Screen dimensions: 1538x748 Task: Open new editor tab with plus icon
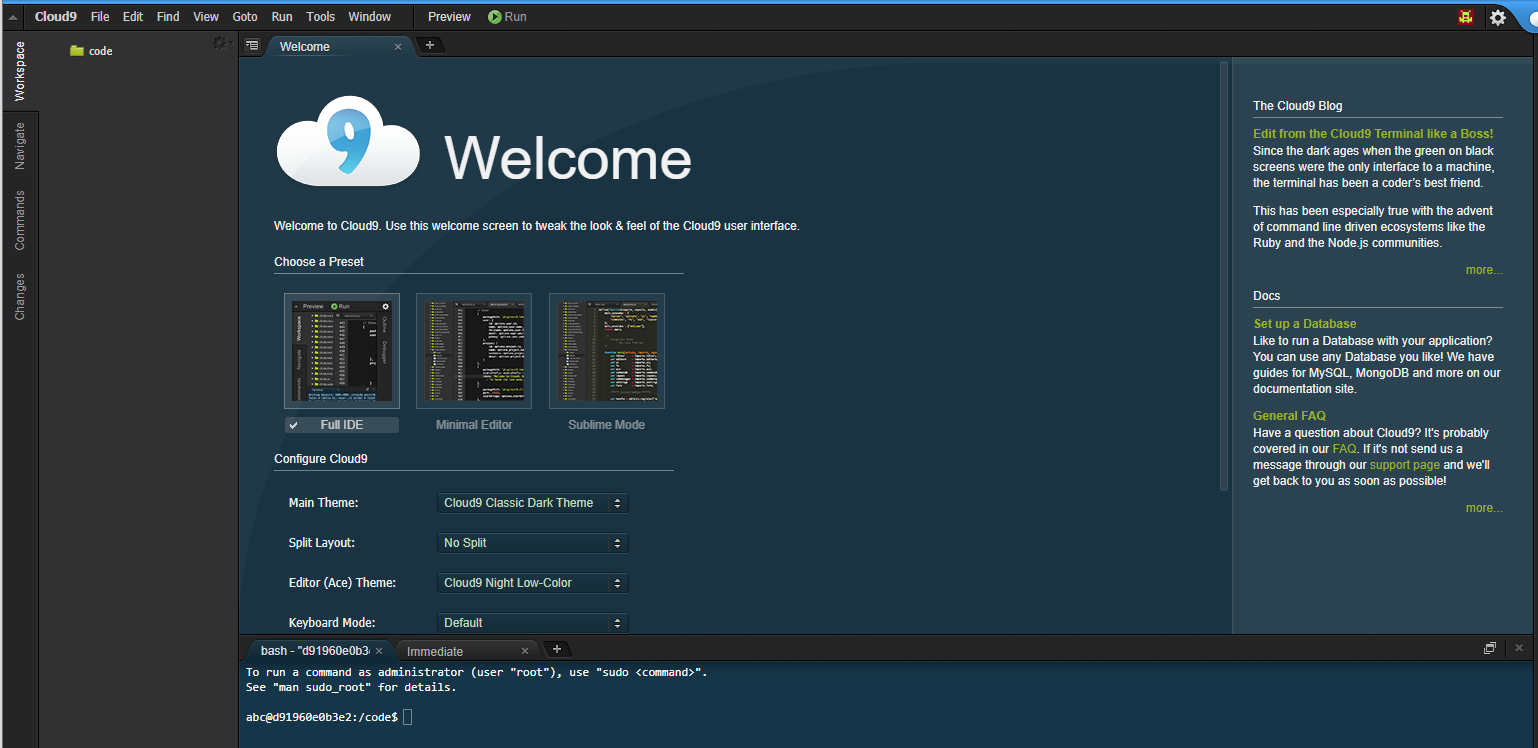(429, 45)
